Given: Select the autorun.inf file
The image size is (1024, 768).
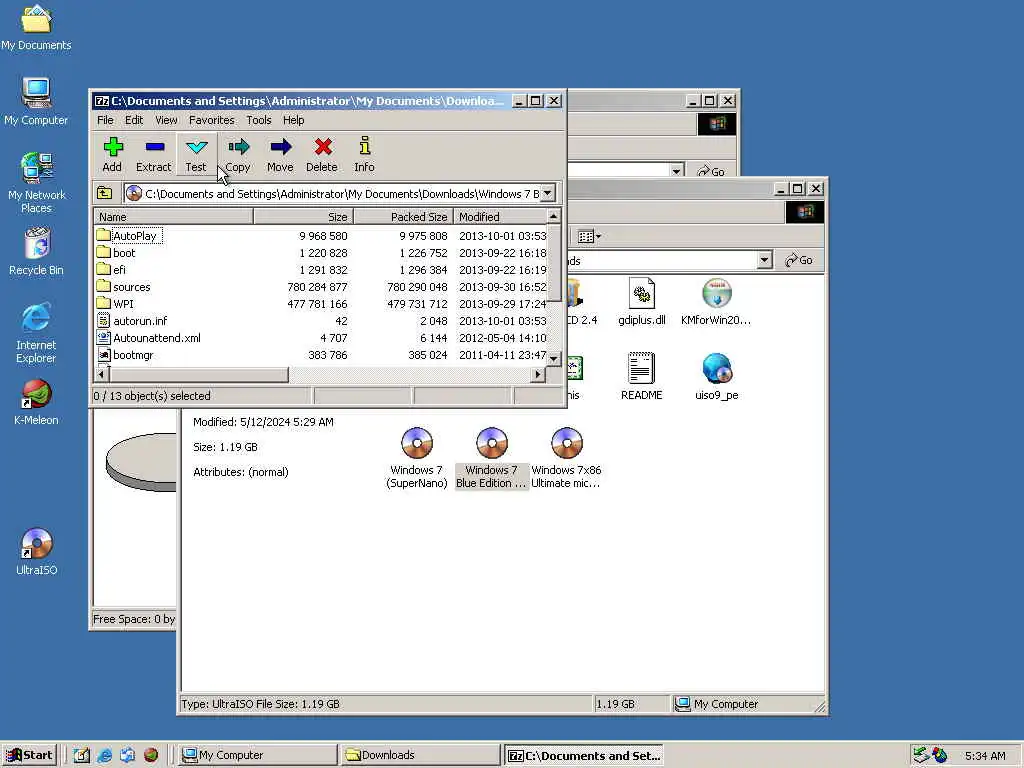Looking at the screenshot, I should pyautogui.click(x=133, y=321).
